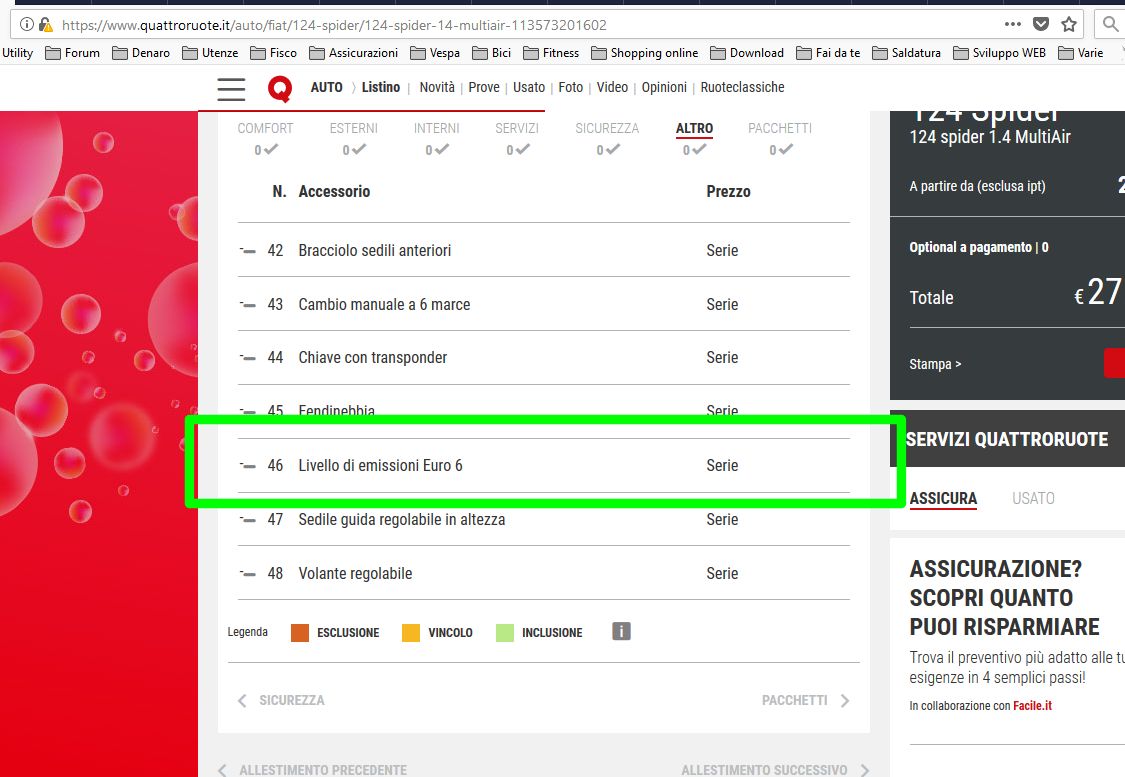Screen dimensions: 1125x777
Task: Open ALLESTIMENTO PRECEDENTE link
Action: (312, 770)
